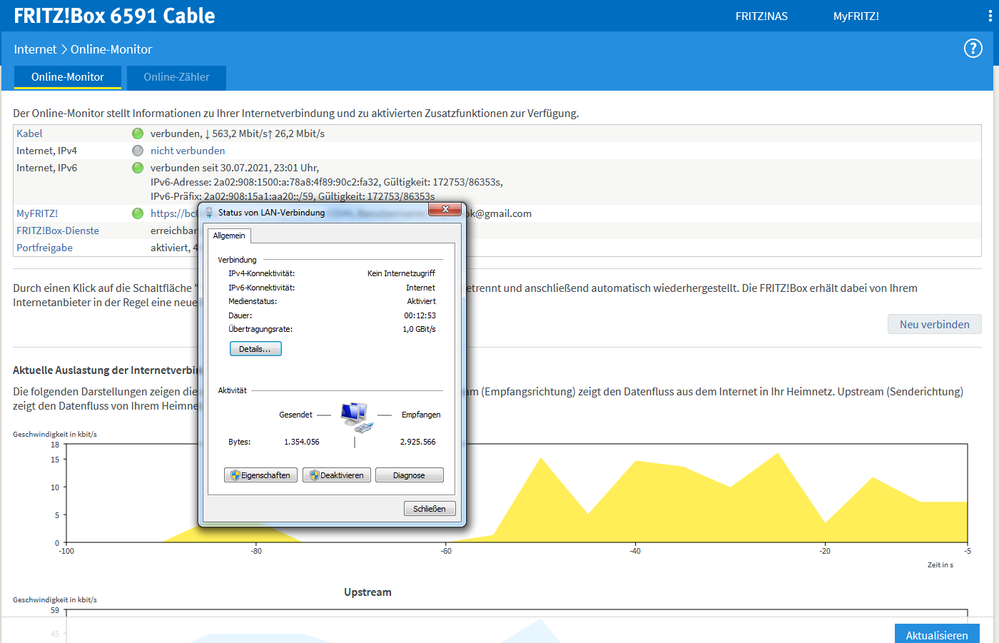Click the grey IPv4 status indicator
Image resolution: width=999 pixels, height=643 pixels.
coord(138,150)
